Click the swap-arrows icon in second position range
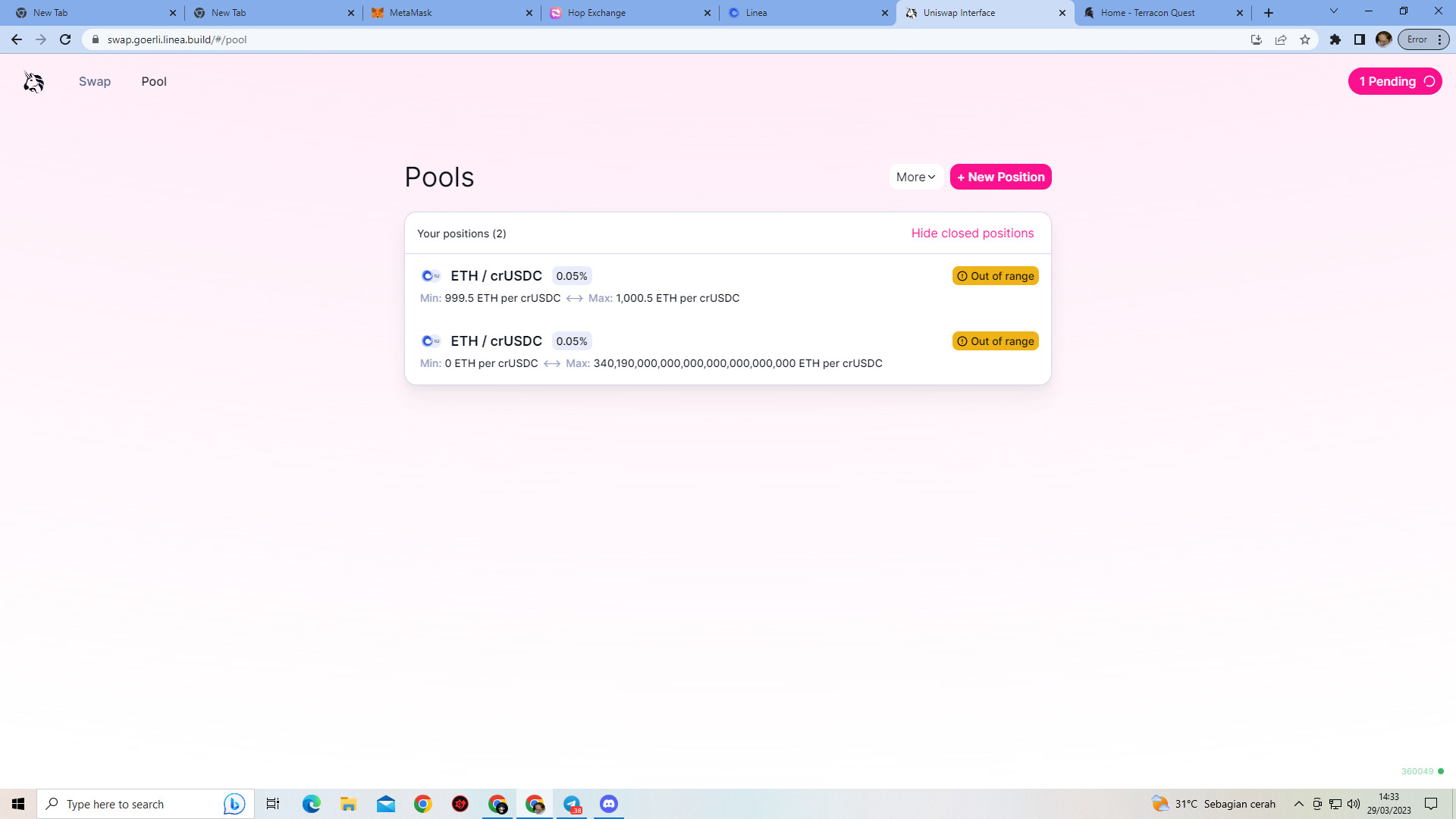Image resolution: width=1456 pixels, height=819 pixels. 552,364
